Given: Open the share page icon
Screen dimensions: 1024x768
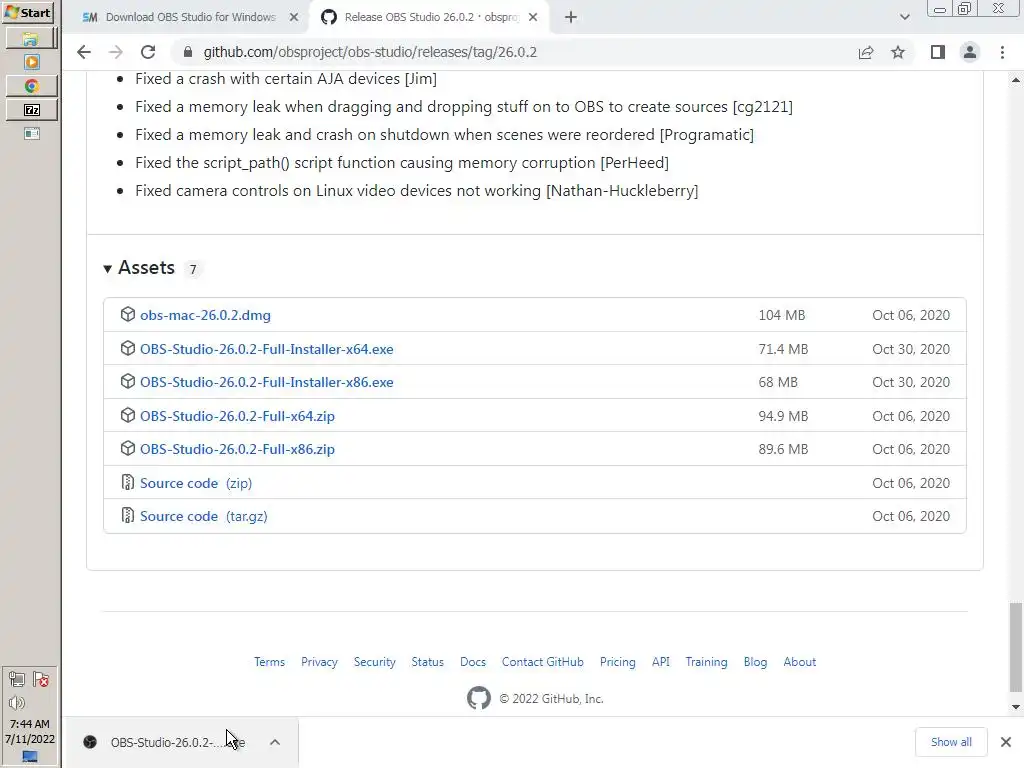Looking at the screenshot, I should [x=866, y=52].
